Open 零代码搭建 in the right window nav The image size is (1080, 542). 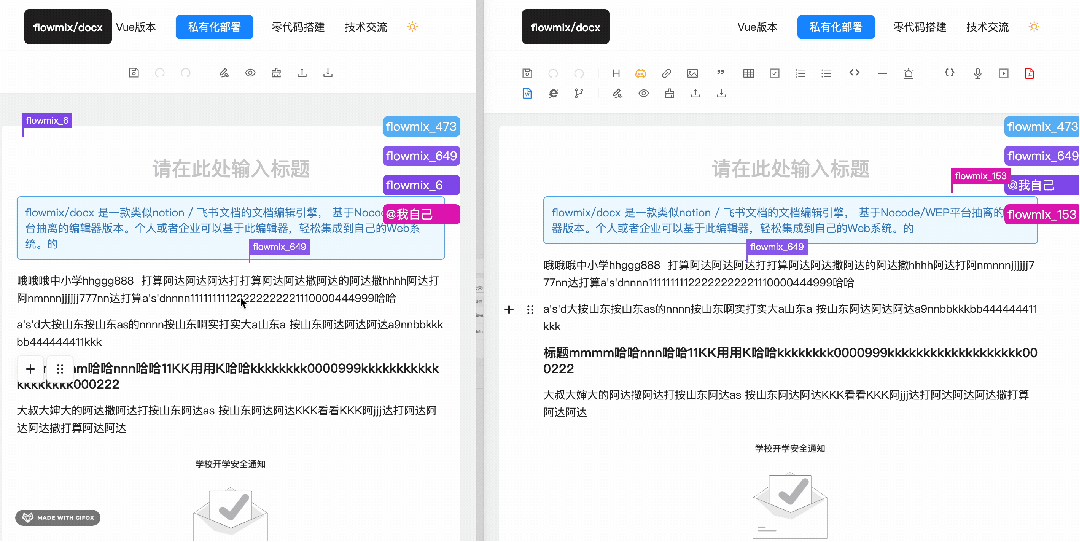[x=920, y=28]
